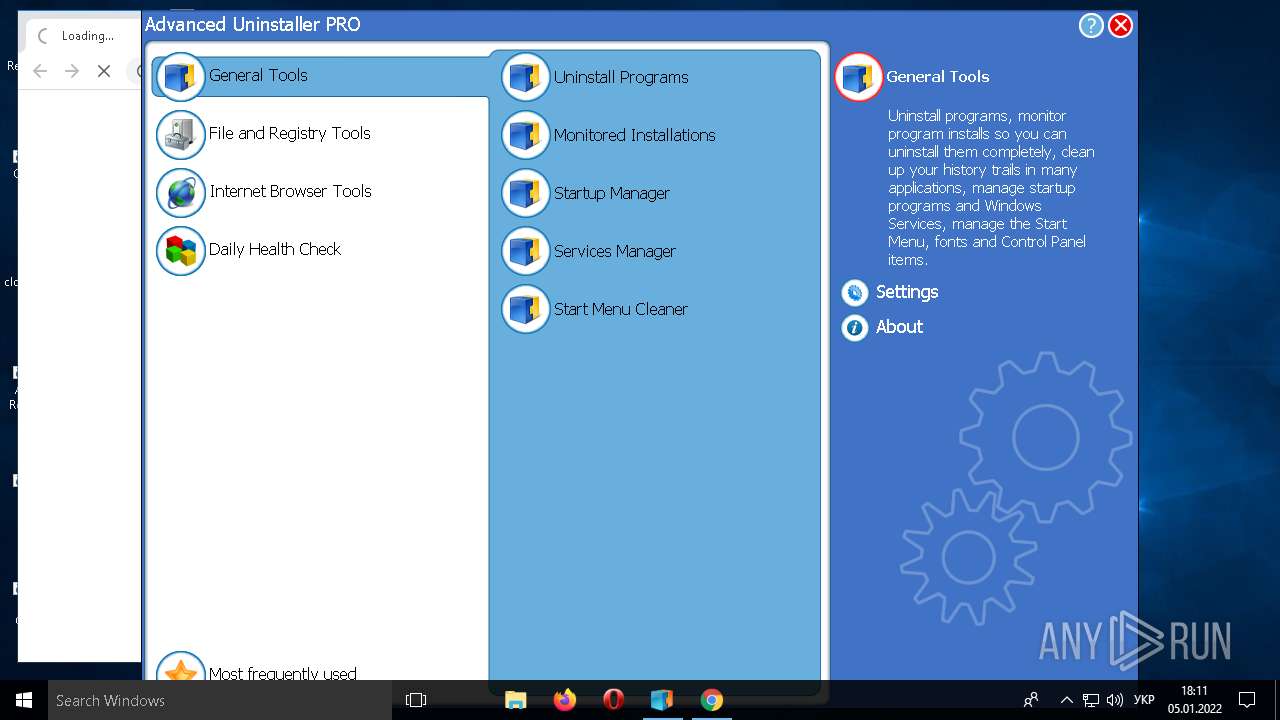The height and width of the screenshot is (720, 1280).
Task: Launch Firefox from taskbar
Action: click(565, 700)
